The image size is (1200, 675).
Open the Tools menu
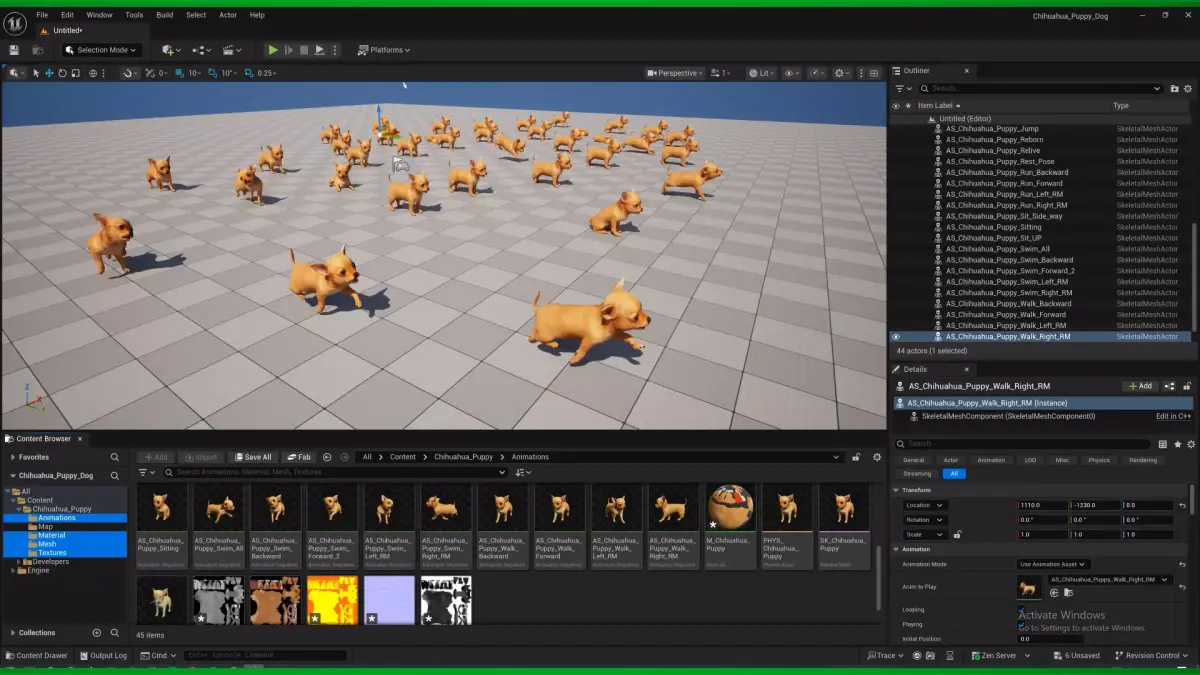134,15
